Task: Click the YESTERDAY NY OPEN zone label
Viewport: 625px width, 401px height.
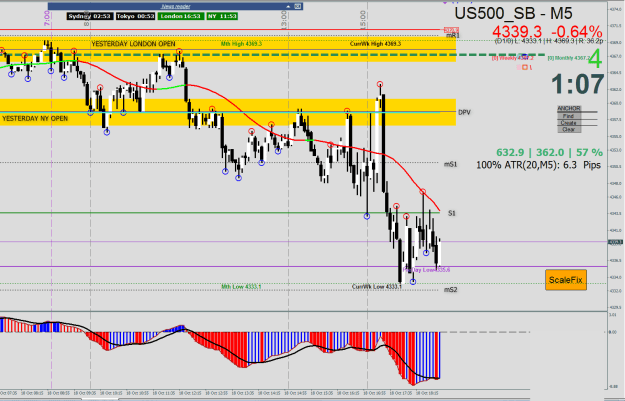Action: (35, 118)
